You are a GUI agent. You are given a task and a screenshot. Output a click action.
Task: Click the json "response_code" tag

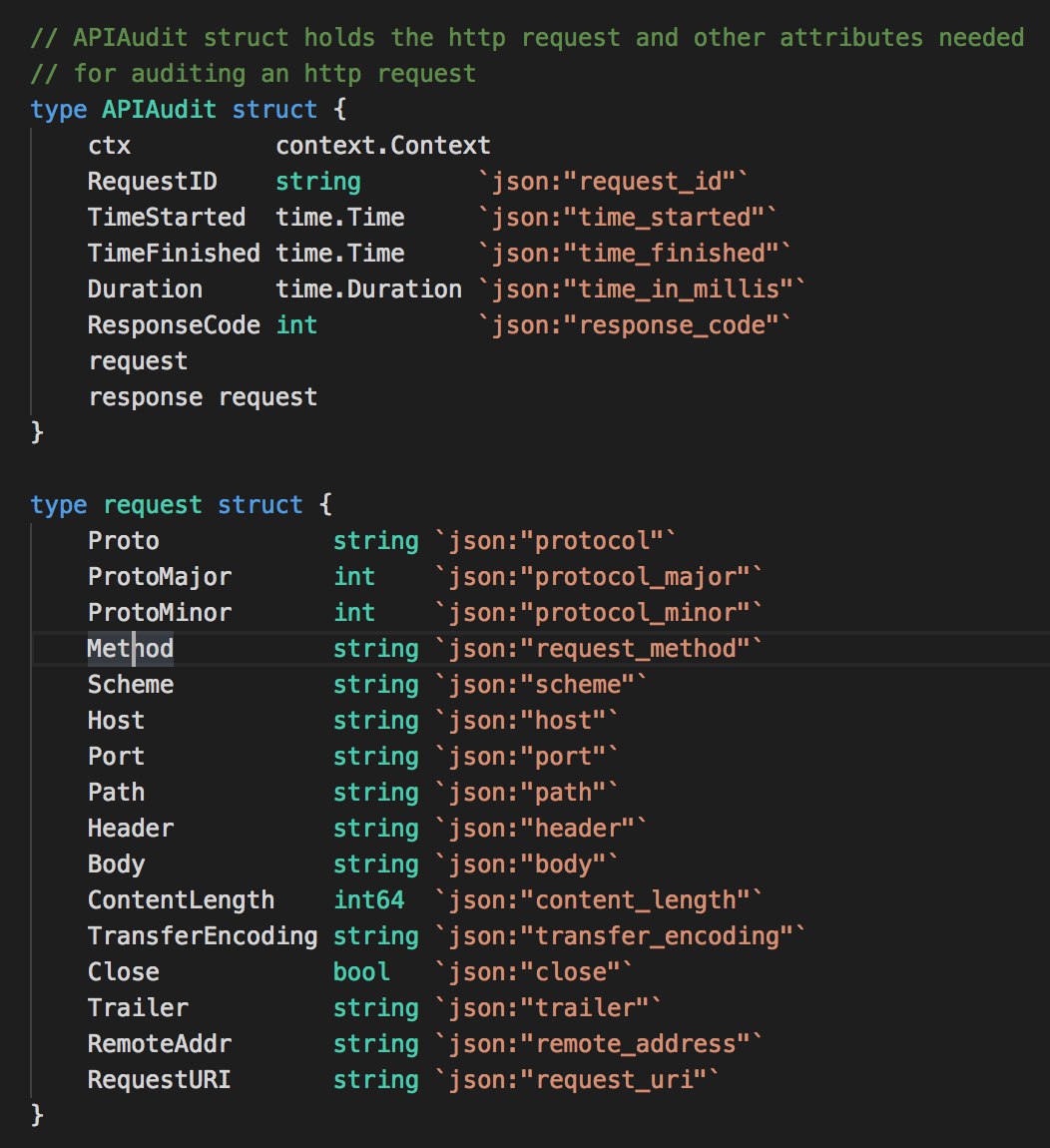635,325
